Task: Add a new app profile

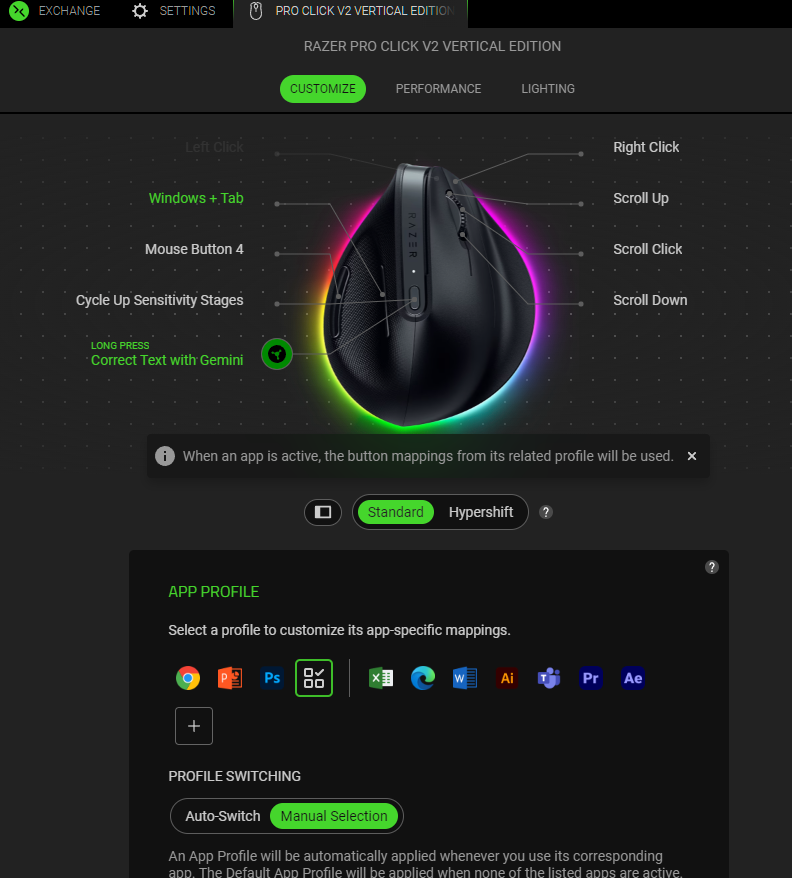Action: [x=194, y=726]
